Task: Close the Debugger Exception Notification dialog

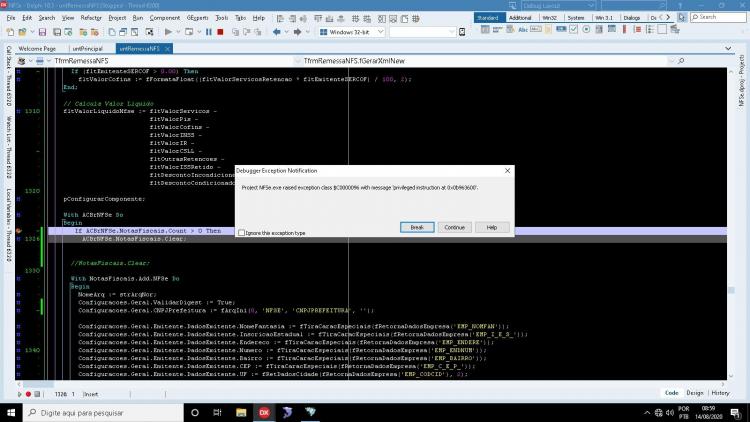Action: click(507, 170)
